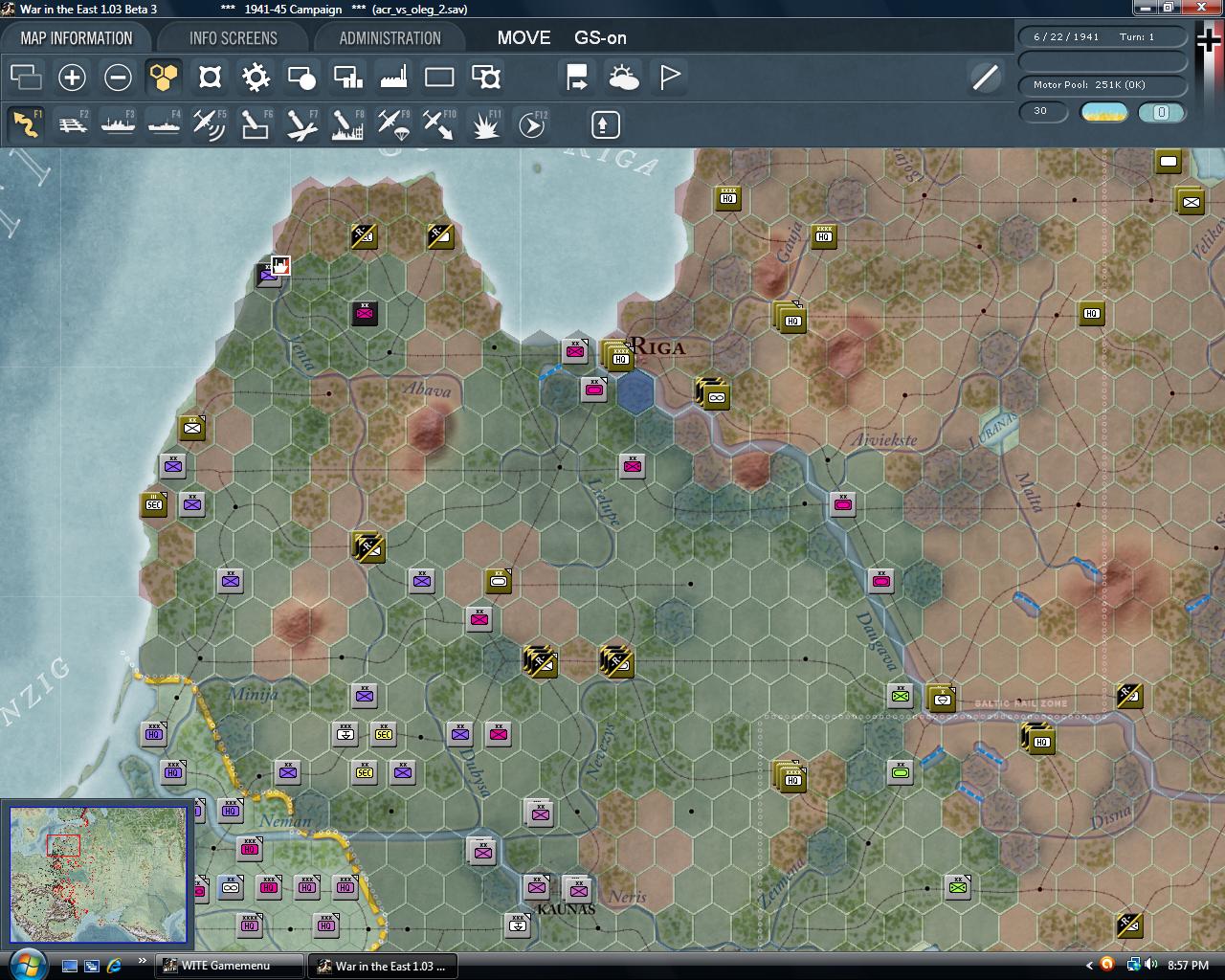
Task: Click the Motor Pool 251K readout
Action: (1102, 85)
